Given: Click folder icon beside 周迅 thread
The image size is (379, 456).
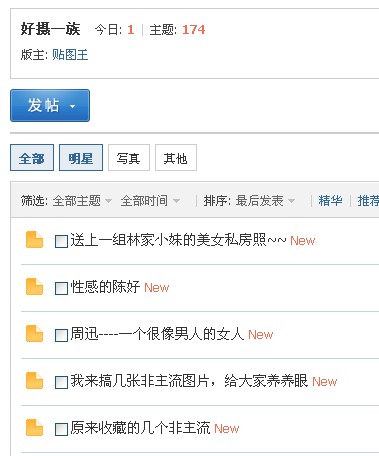Looking at the screenshot, I should pyautogui.click(x=34, y=334).
